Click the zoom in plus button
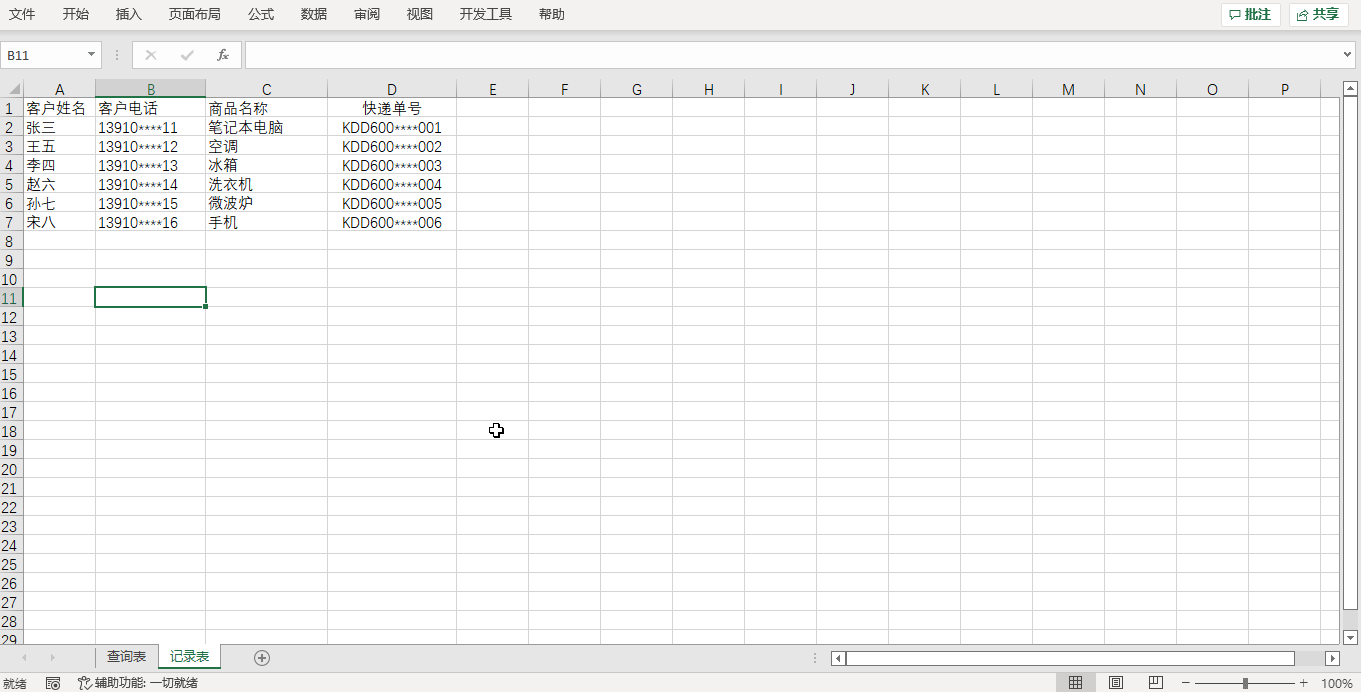 1303,683
